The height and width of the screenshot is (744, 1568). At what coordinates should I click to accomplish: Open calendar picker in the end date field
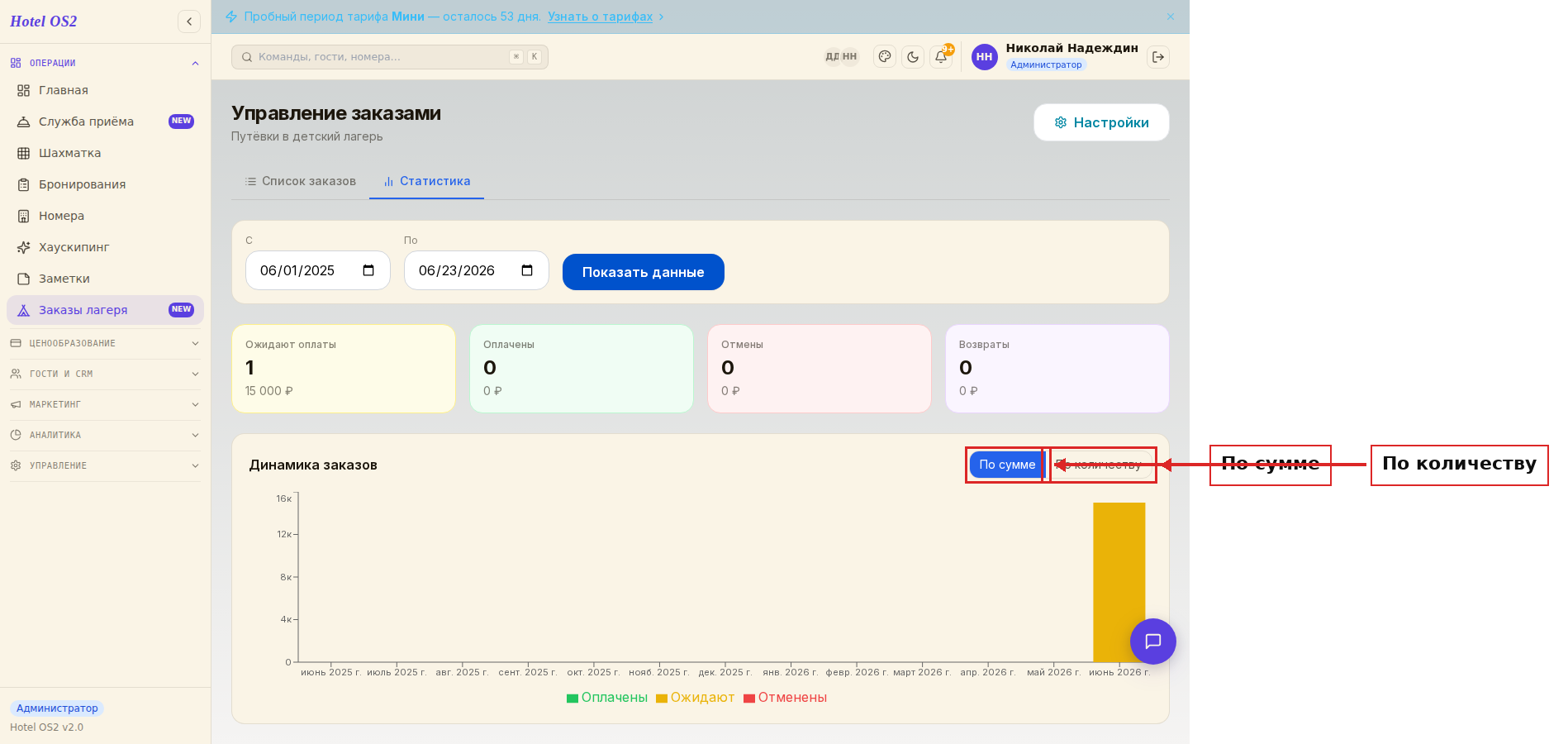(527, 270)
